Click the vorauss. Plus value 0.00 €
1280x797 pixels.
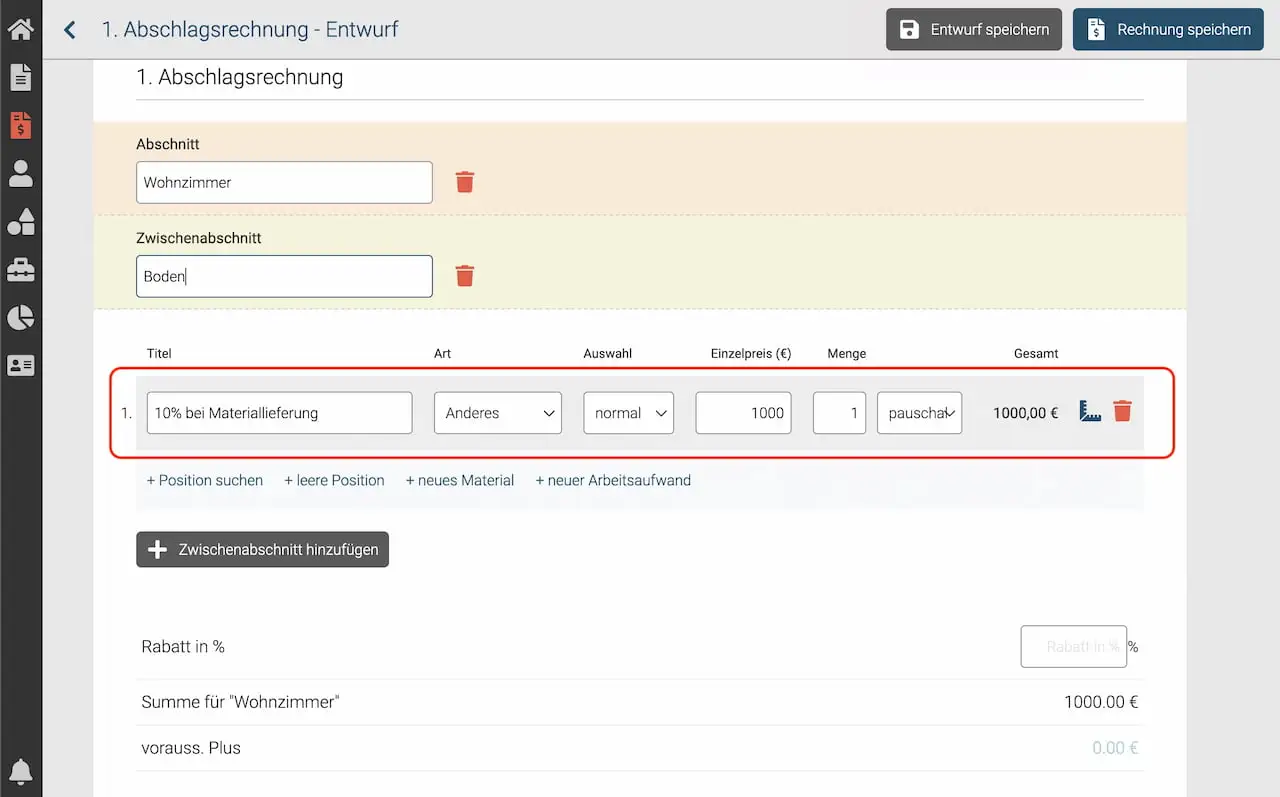(x=1115, y=748)
